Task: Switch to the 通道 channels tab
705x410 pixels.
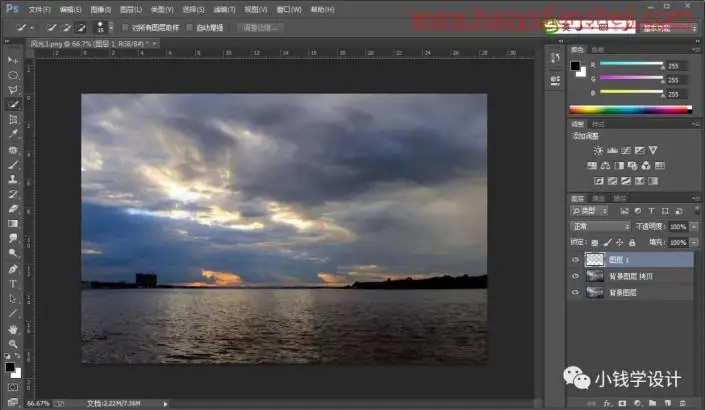Action: point(598,199)
